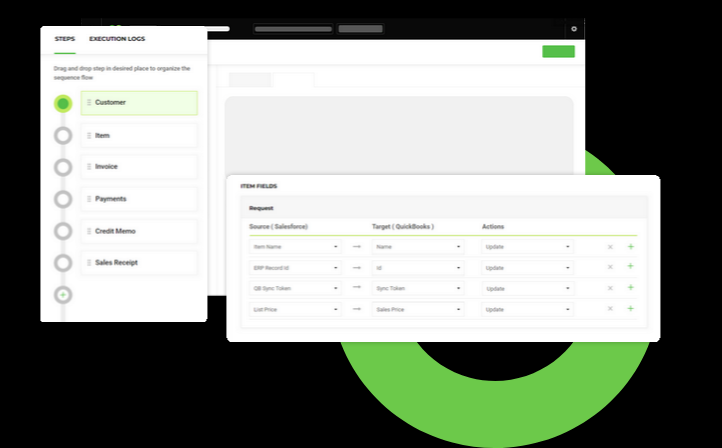Select the Invoice step
The image size is (722, 448).
point(139,167)
